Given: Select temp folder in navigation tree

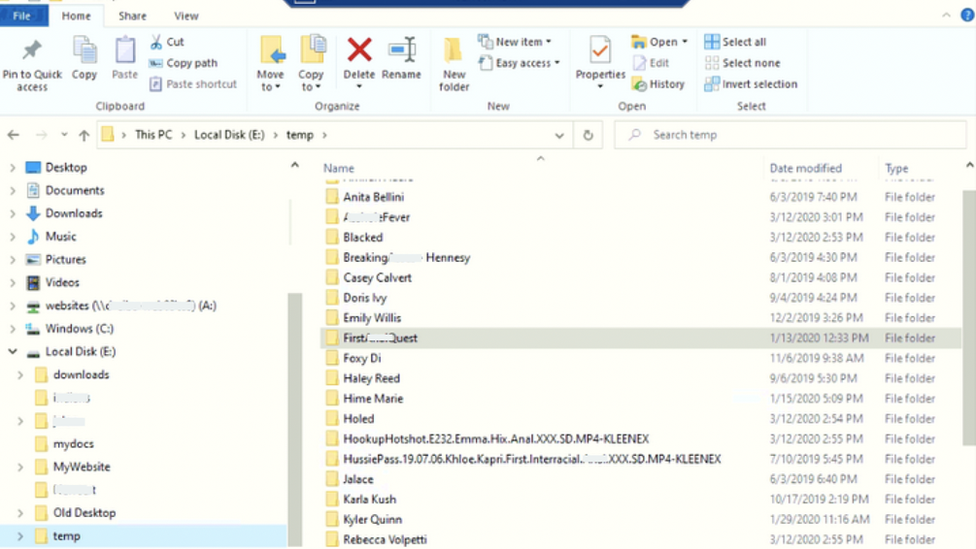Looking at the screenshot, I should 66,536.
